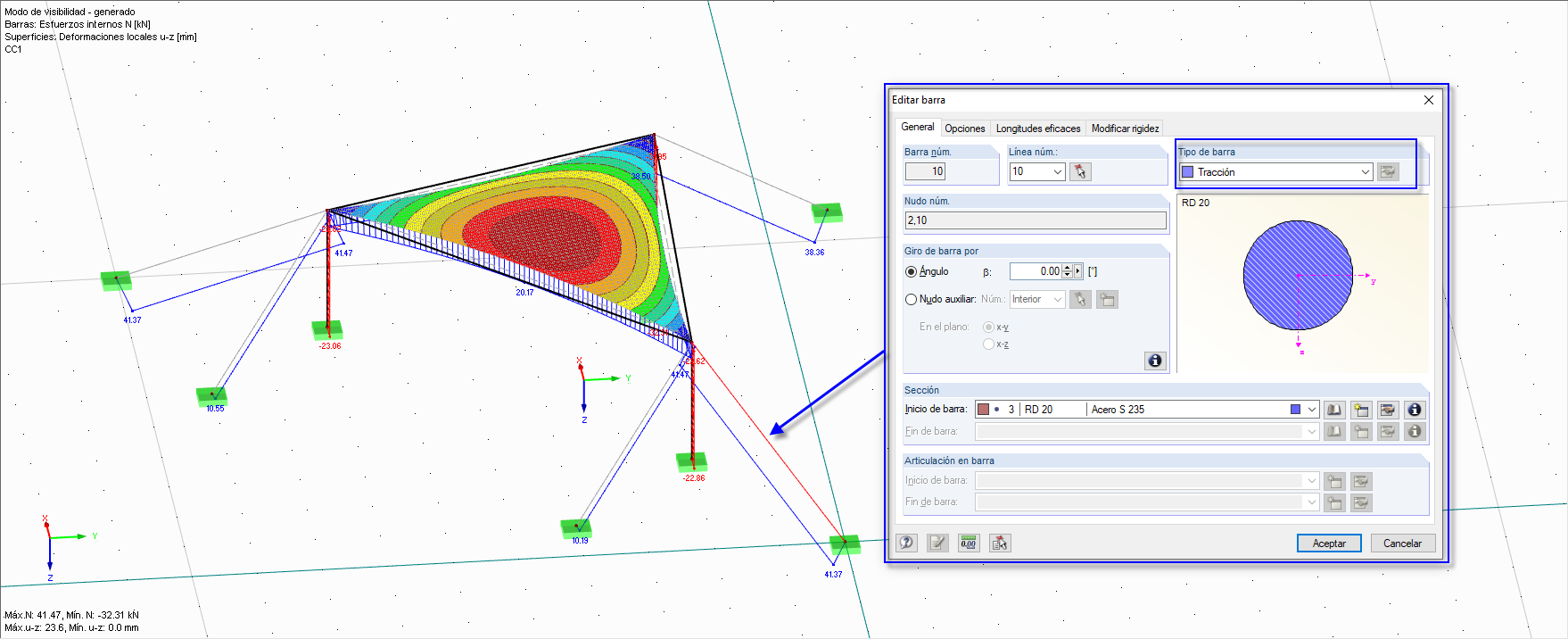The width and height of the screenshot is (1568, 639).
Task: Click Aceptar button
Action: (1329, 544)
